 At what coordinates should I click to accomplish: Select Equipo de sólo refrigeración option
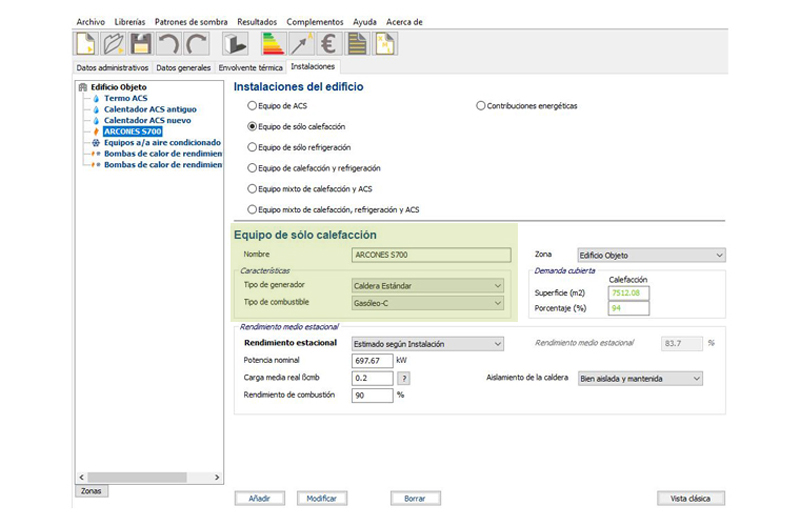[252, 147]
